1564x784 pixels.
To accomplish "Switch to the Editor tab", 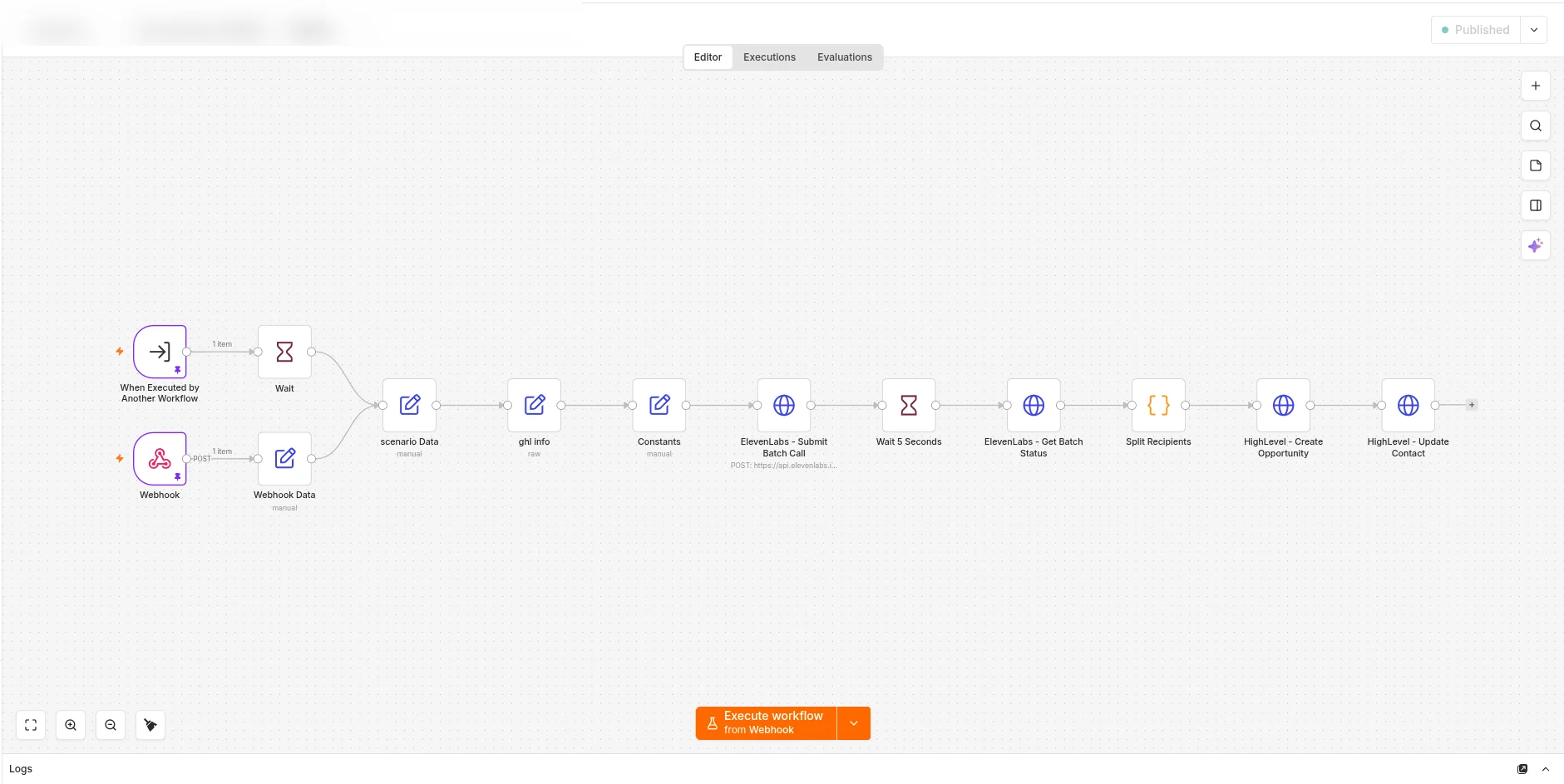I will tap(708, 57).
